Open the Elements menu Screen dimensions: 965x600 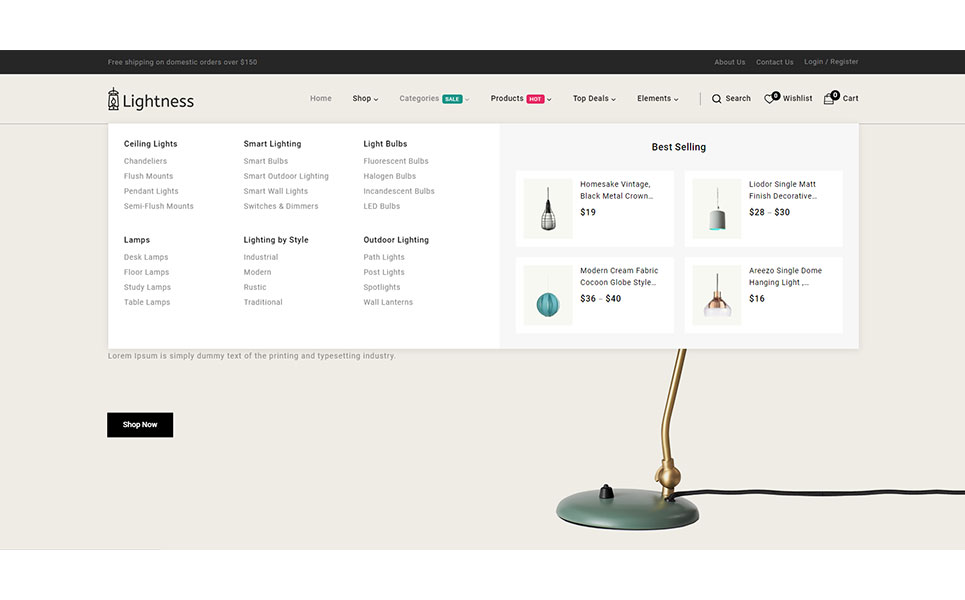(657, 99)
